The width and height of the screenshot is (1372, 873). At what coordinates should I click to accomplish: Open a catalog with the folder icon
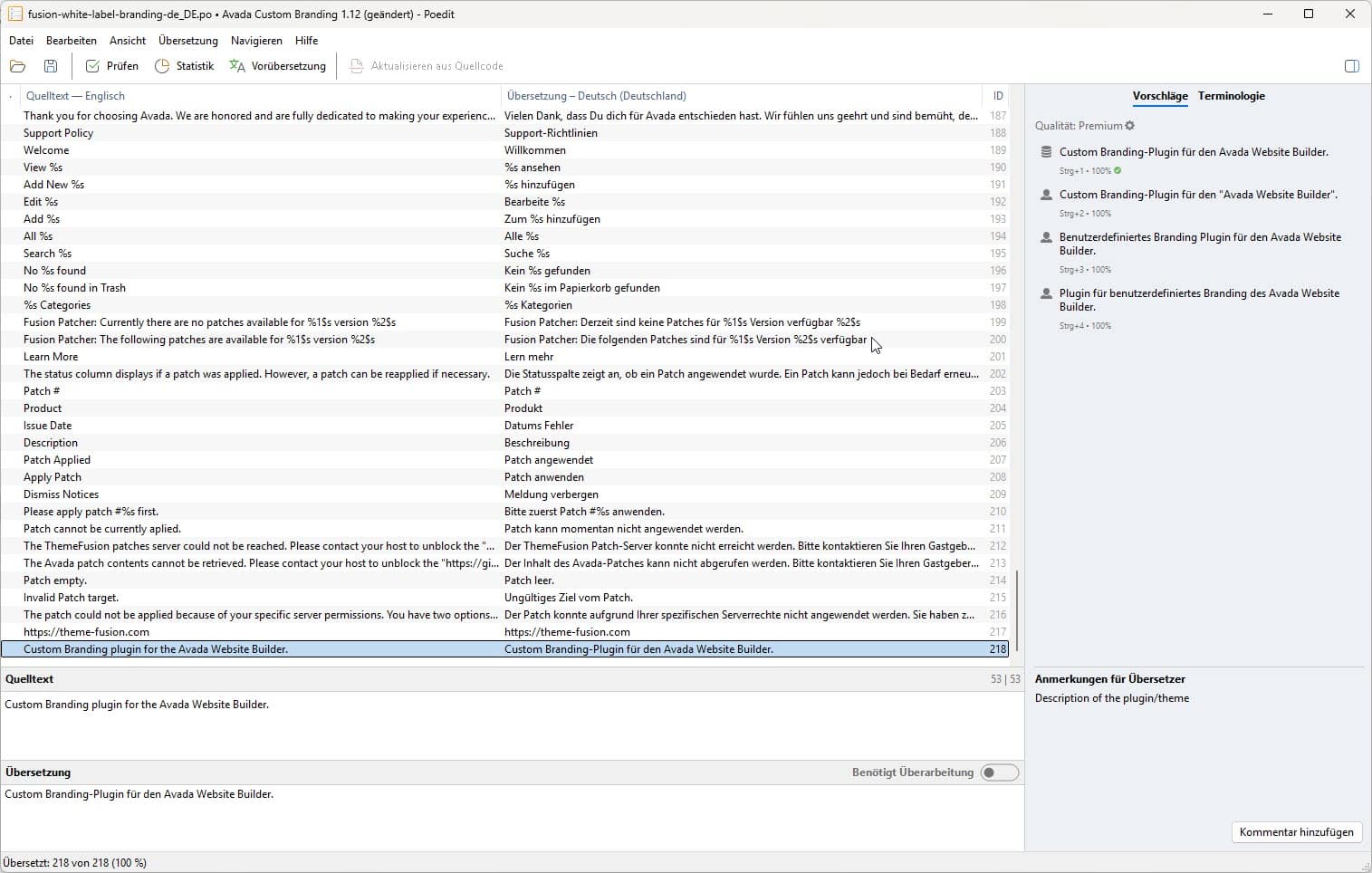(x=17, y=66)
